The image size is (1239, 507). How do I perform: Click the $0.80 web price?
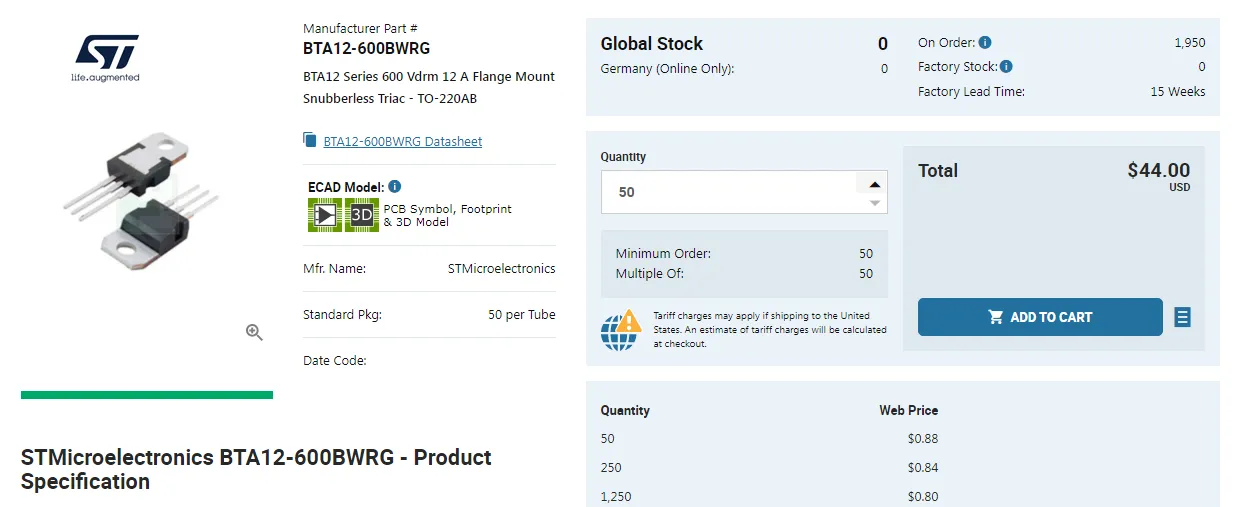click(923, 496)
